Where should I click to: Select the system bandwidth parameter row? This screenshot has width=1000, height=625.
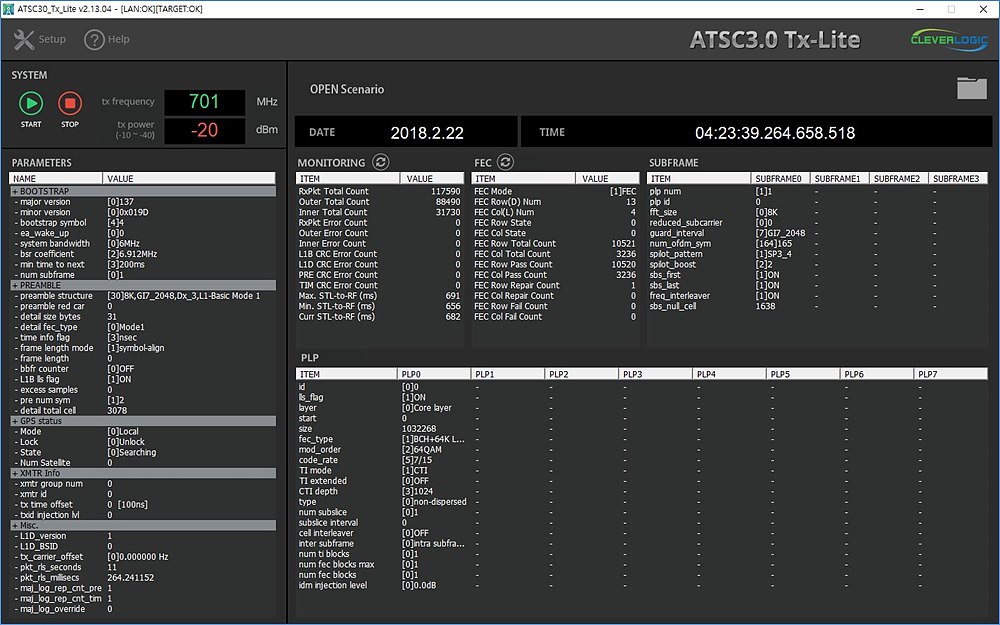coord(142,244)
